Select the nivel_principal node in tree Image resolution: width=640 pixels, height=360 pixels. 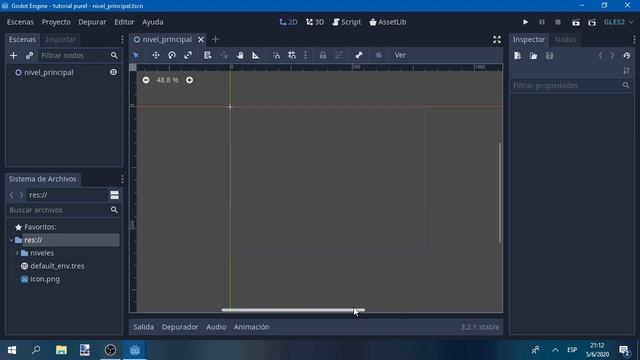(49, 73)
